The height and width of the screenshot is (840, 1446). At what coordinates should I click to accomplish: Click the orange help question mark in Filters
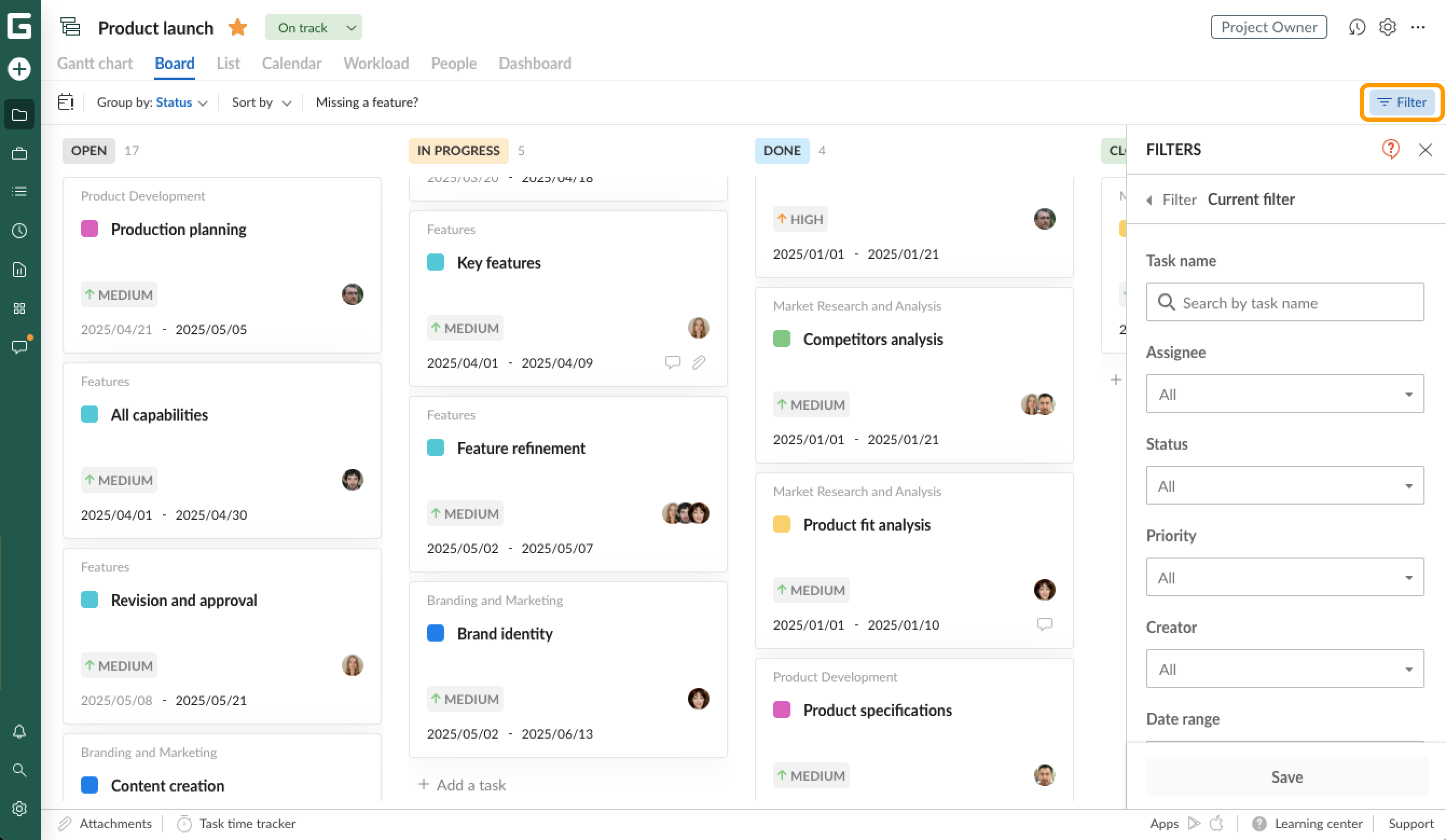[1390, 149]
